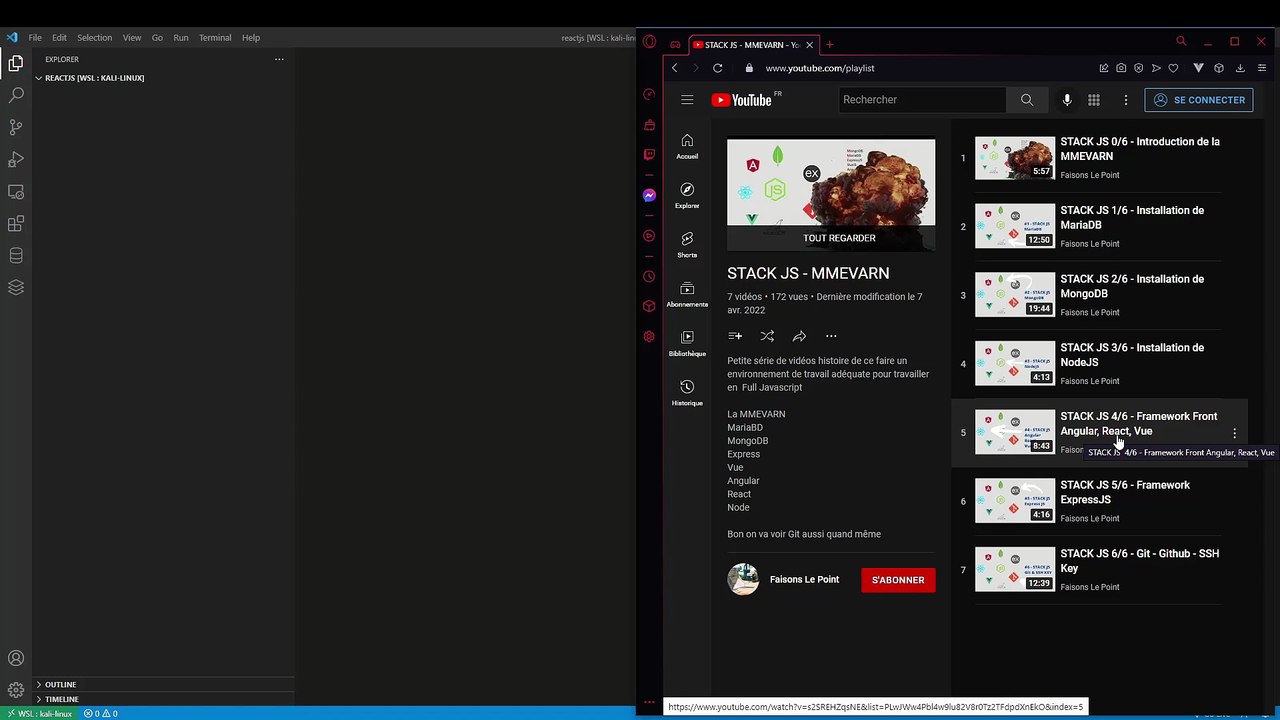Open Messenger in the Opera GX sidebar
This screenshot has height=720, width=1280.
pos(649,195)
